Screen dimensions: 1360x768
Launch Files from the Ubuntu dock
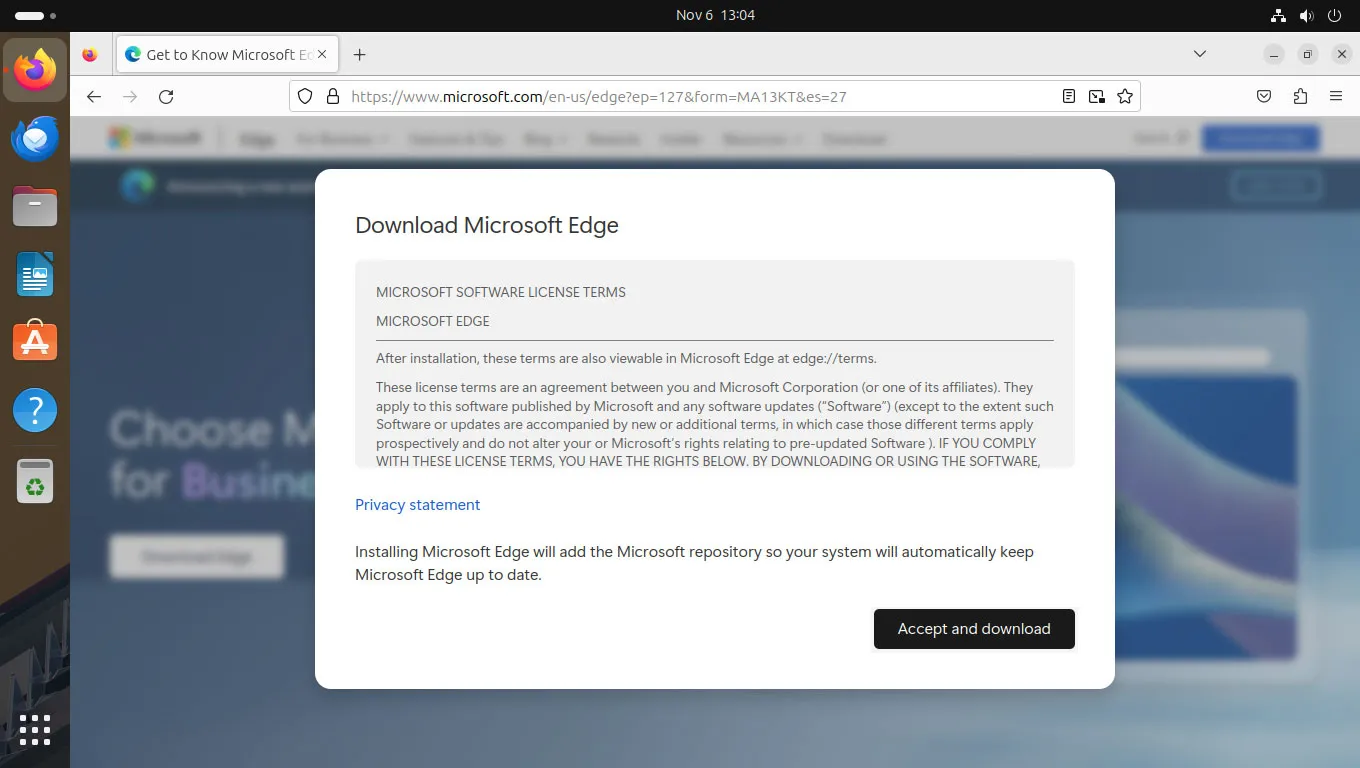tap(34, 206)
